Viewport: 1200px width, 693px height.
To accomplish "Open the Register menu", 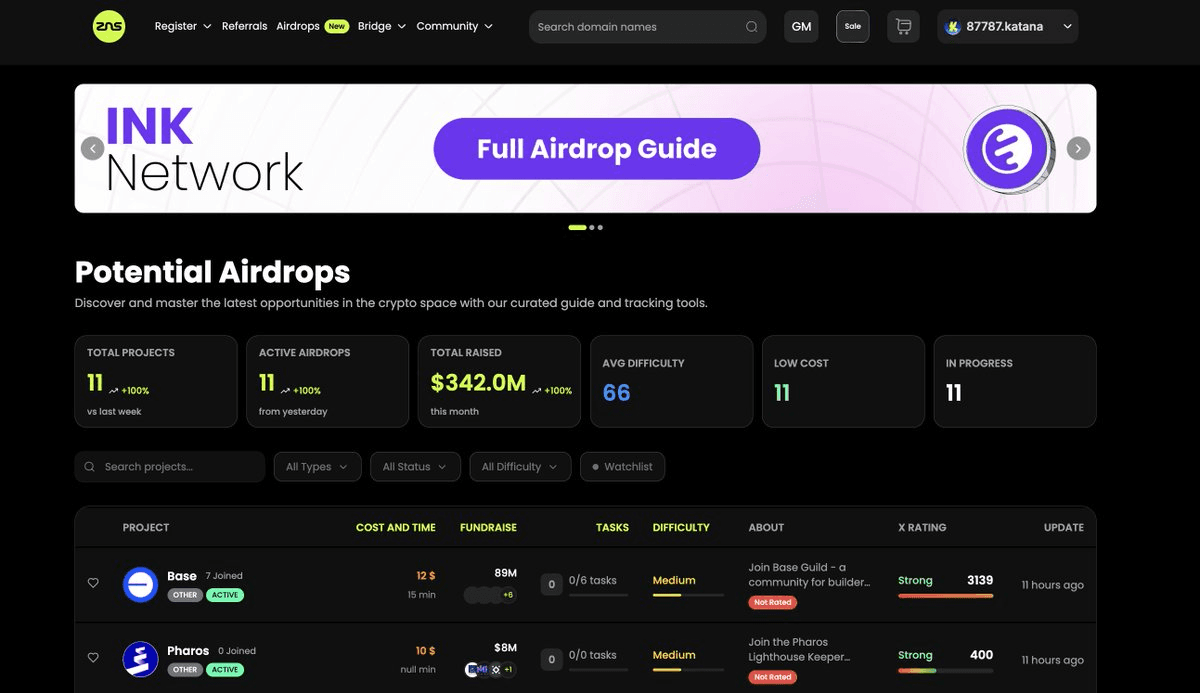I will (183, 27).
